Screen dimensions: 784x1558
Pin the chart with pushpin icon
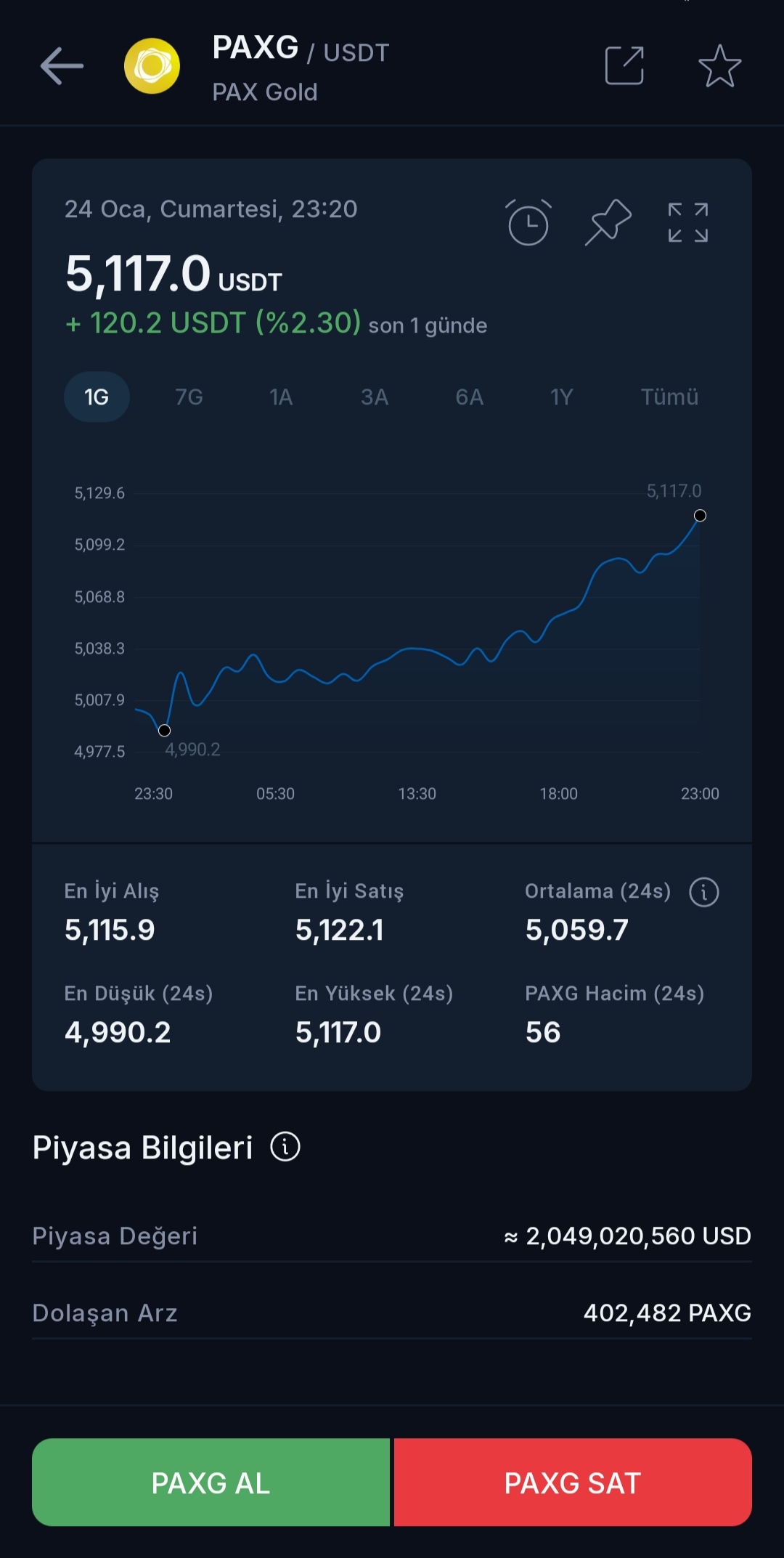tap(608, 222)
